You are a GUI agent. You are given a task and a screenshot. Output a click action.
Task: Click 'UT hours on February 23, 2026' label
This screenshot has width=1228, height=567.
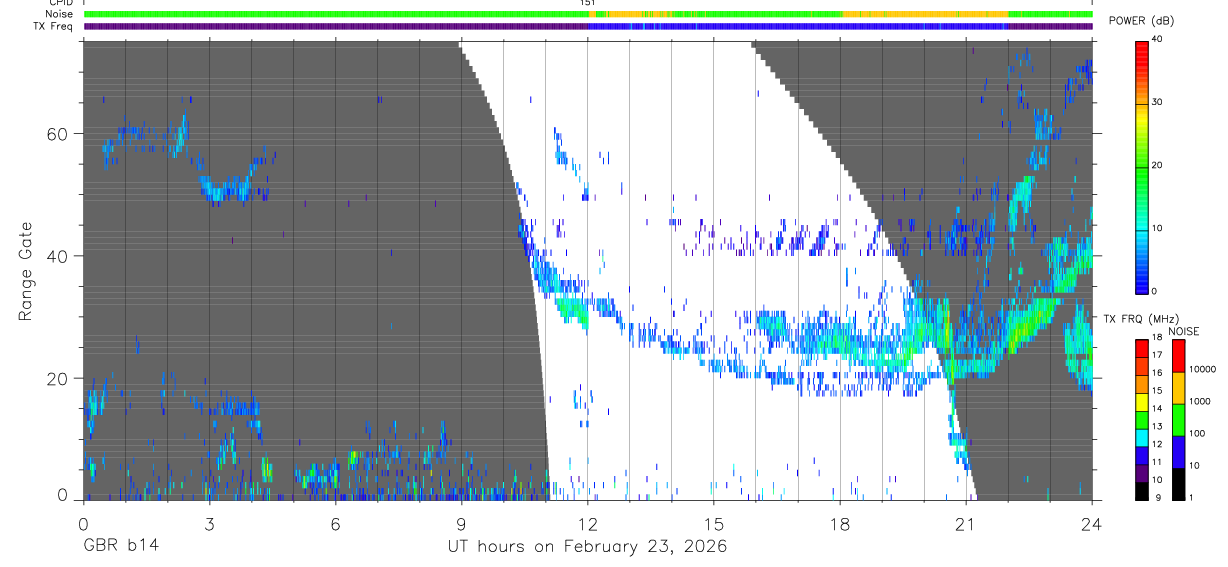(587, 547)
